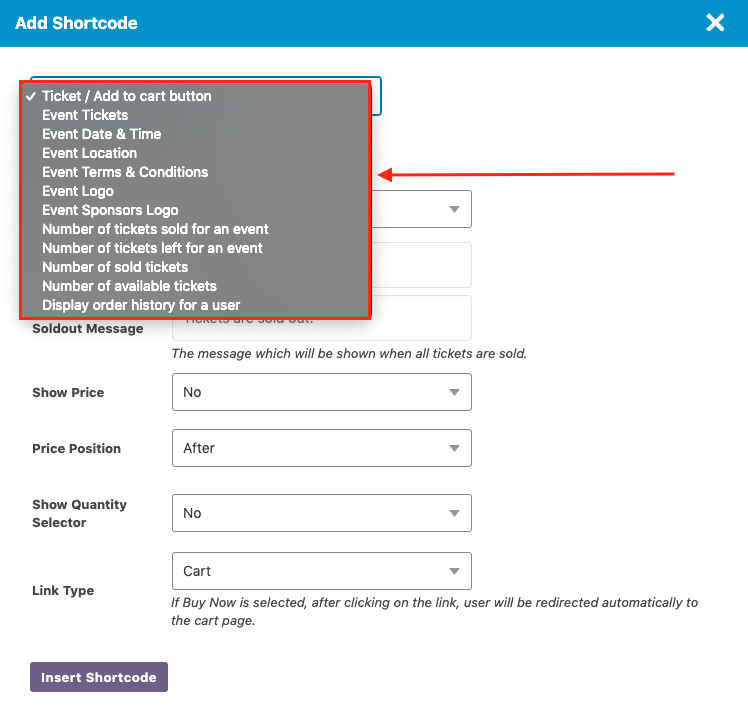Expand the Link Type dropdown
The image size is (748, 723).
pyautogui.click(x=322, y=571)
